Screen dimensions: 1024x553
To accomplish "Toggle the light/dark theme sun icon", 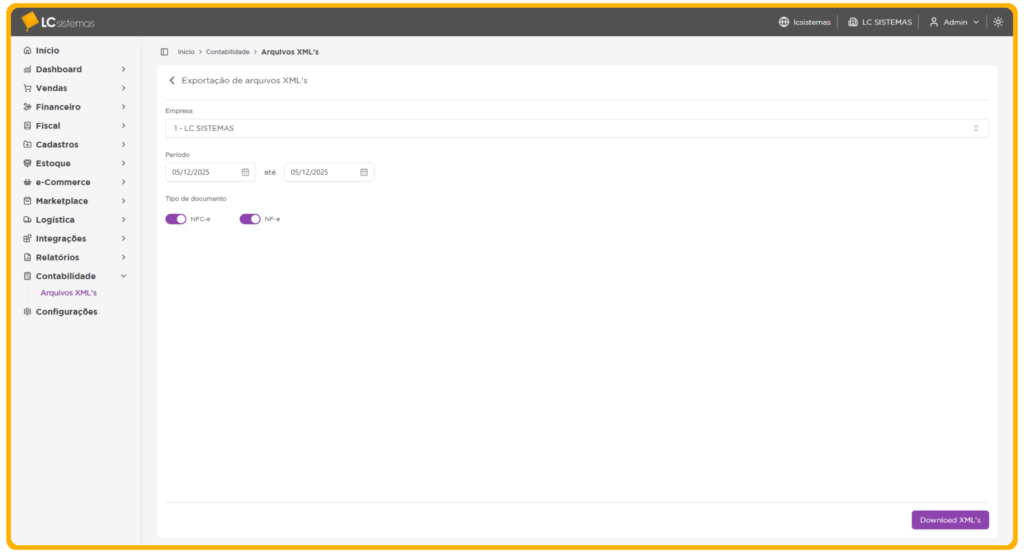I will click(998, 22).
